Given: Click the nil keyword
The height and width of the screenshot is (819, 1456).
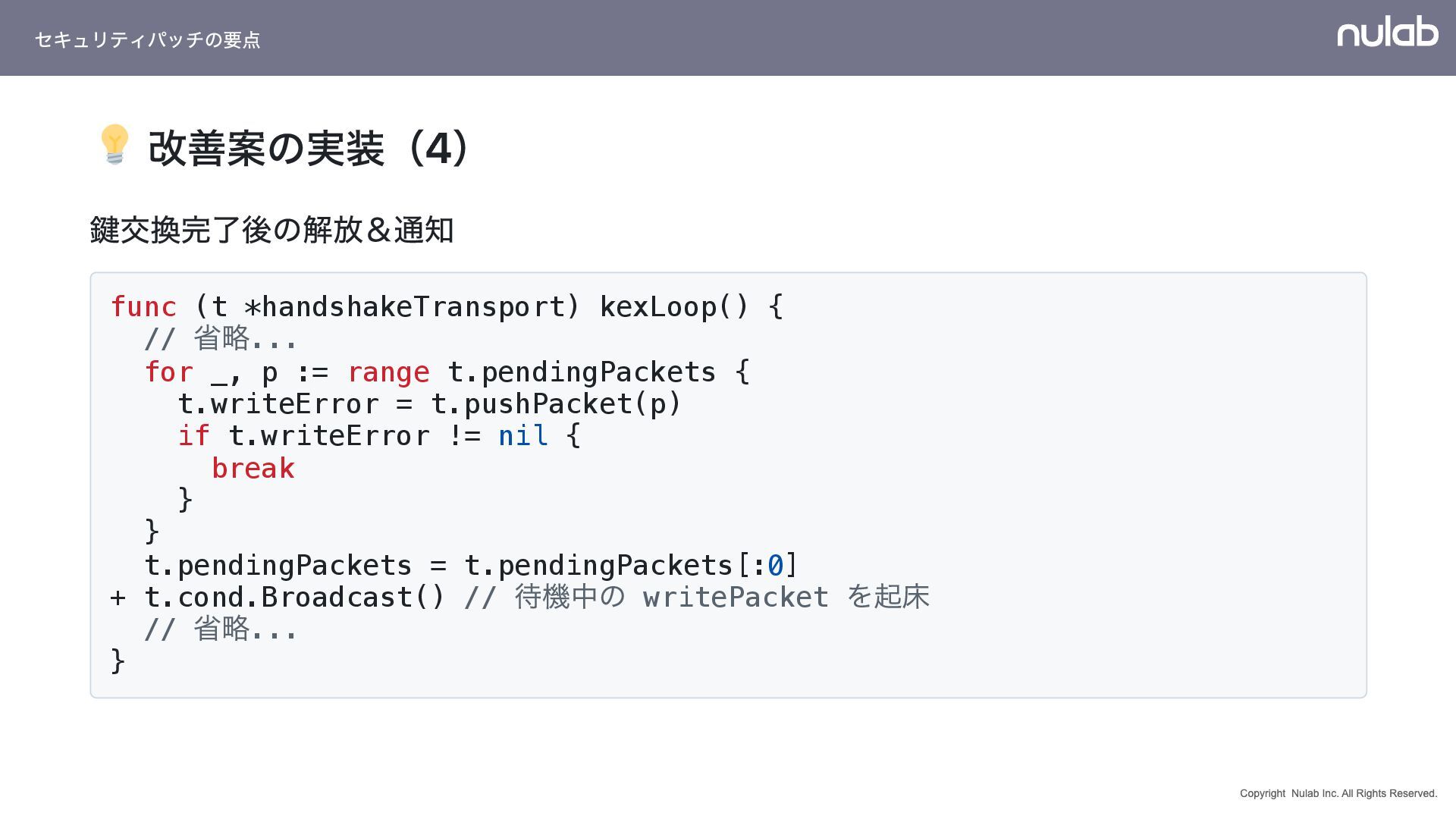Looking at the screenshot, I should pos(523,436).
